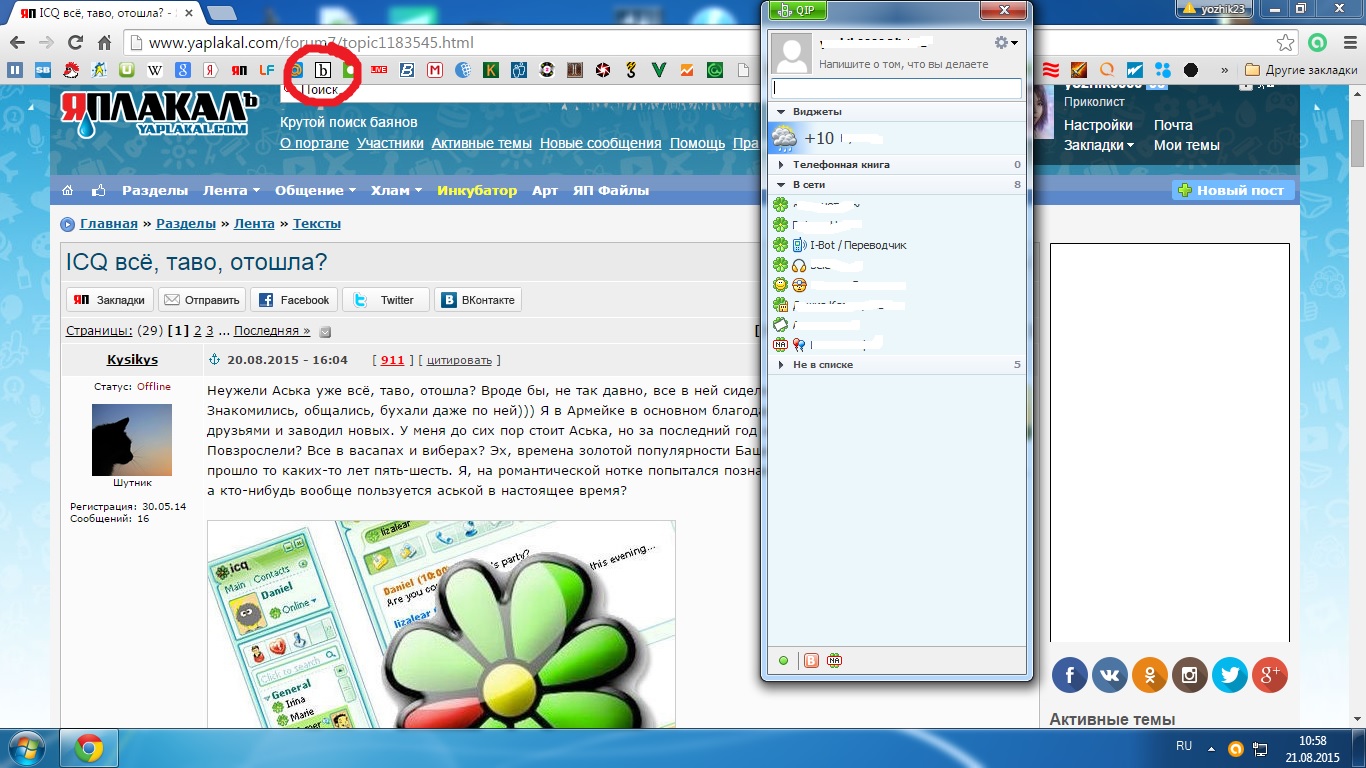
Task: Click the orange blog icon in QIP footer
Action: 812,660
